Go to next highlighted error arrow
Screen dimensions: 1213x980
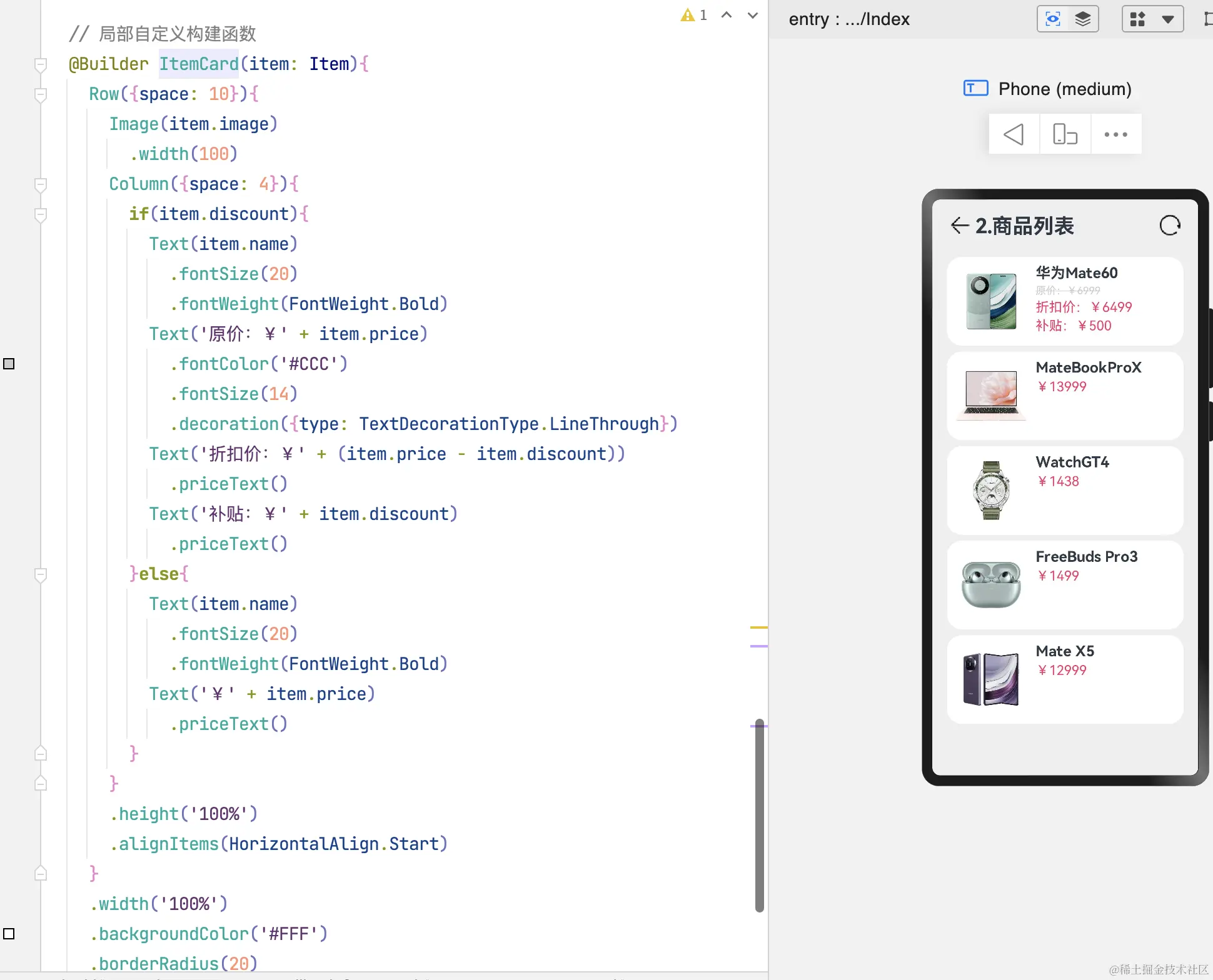(753, 15)
